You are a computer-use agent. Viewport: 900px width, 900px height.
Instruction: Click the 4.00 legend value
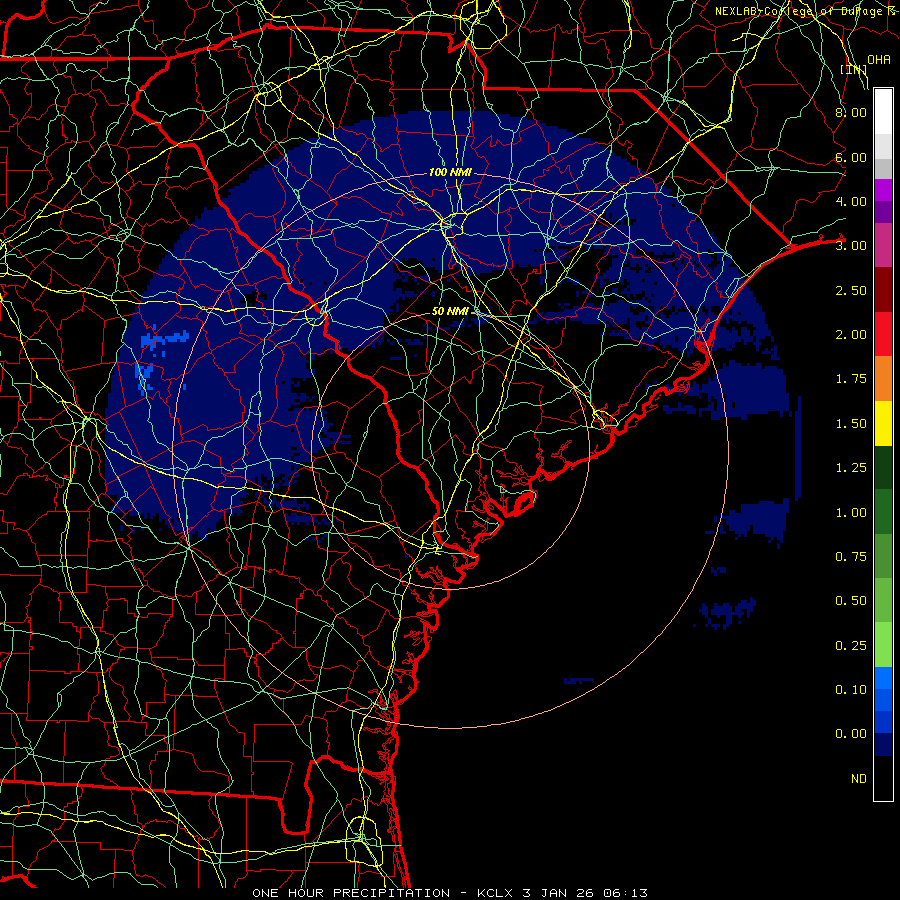(851, 201)
